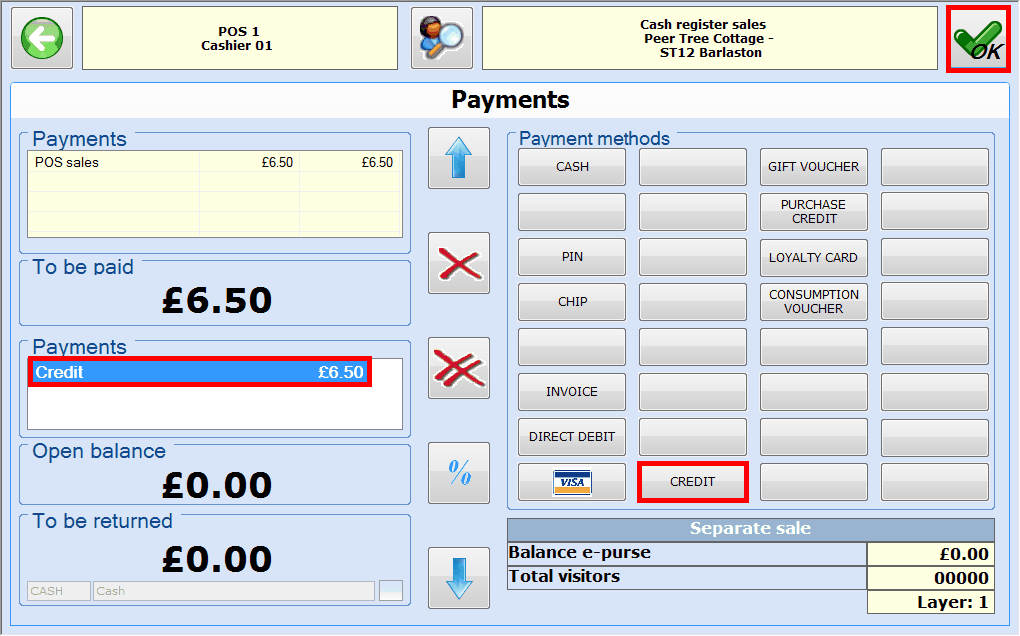The image size is (1020, 636).
Task: Select the Credit £6.50 payment row
Action: 200,372
